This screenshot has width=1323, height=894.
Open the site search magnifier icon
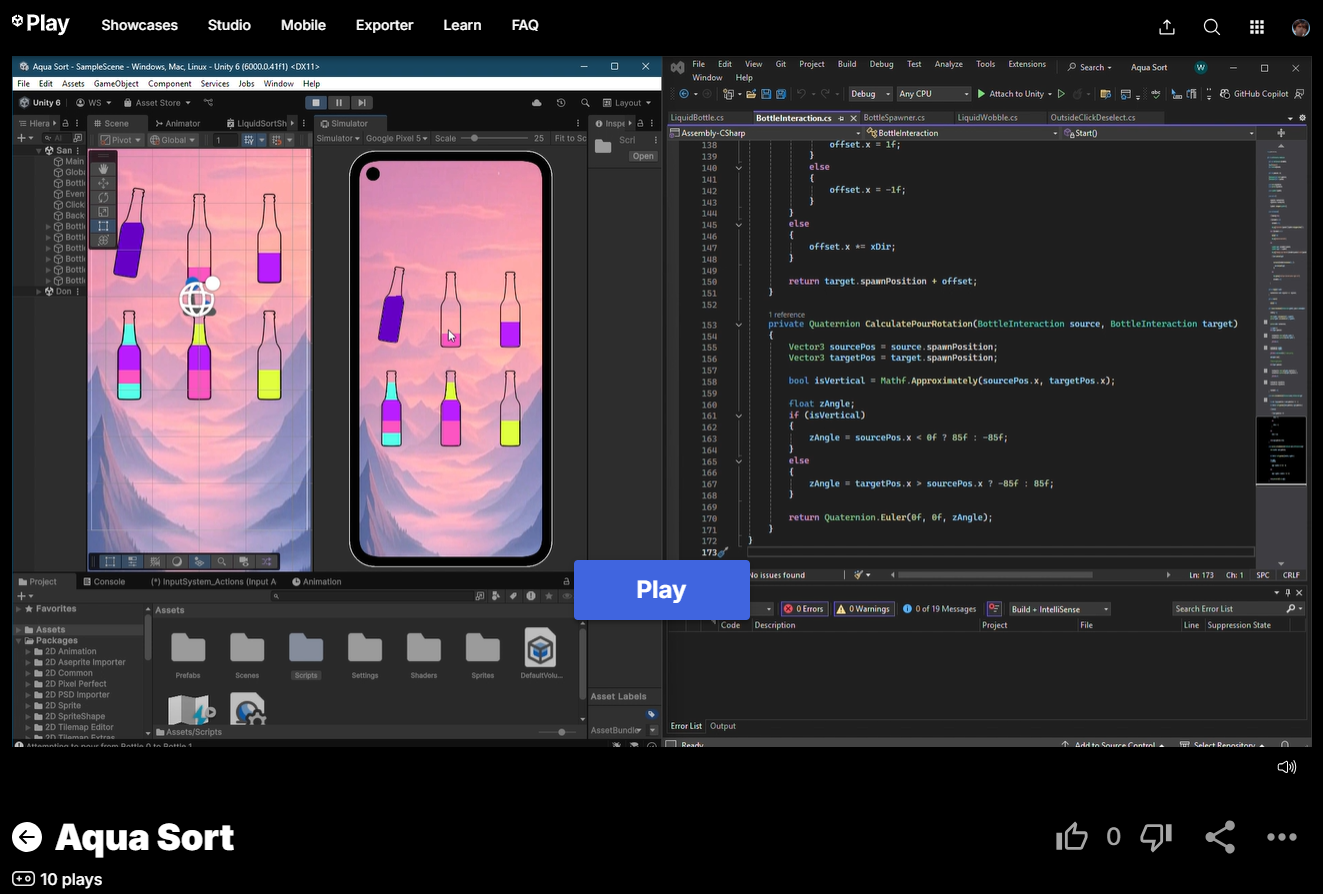coord(1212,27)
